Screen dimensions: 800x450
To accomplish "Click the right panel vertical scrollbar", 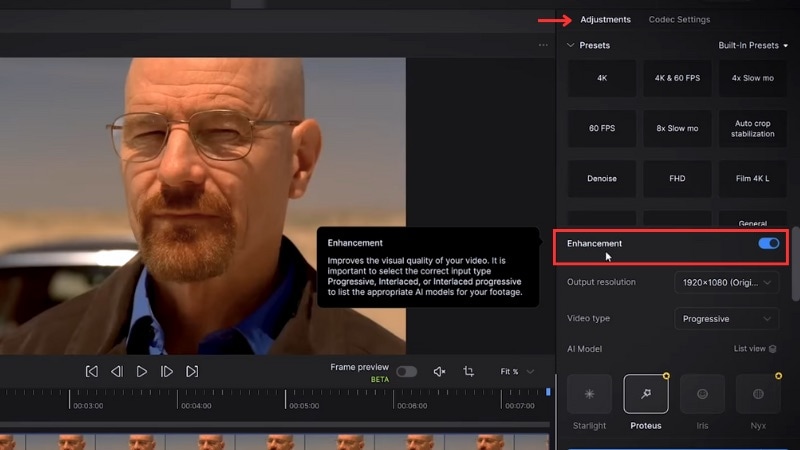I will coord(795,265).
